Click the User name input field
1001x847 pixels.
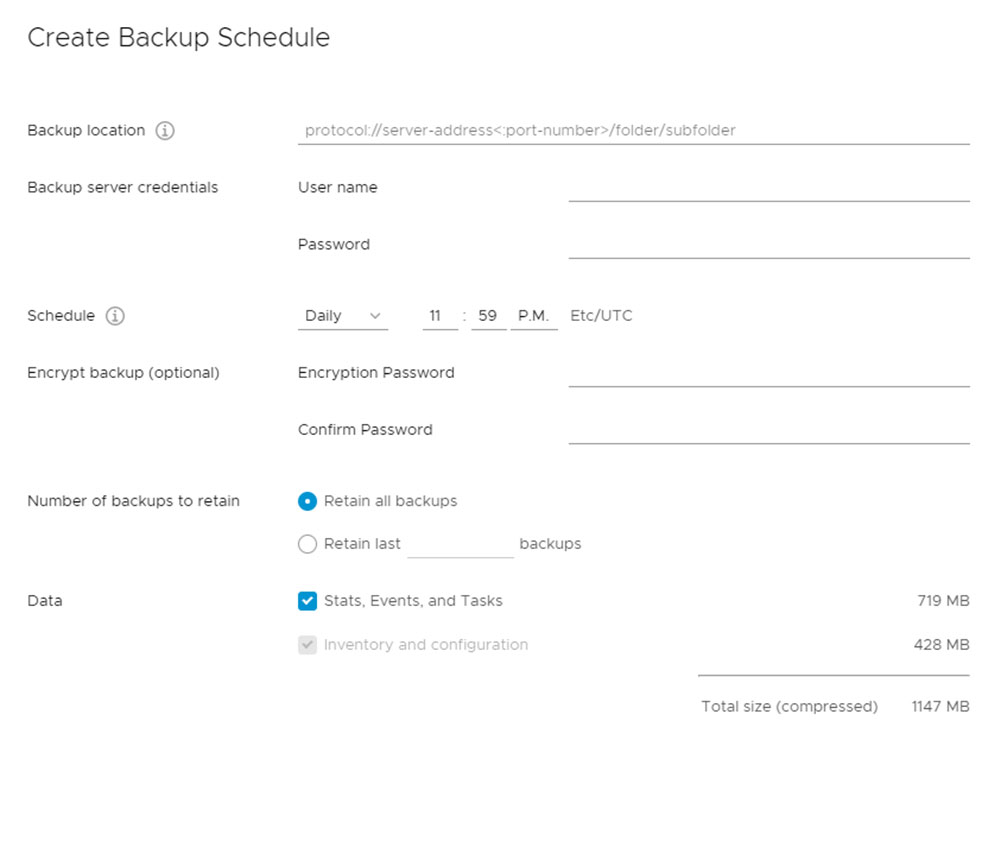pos(768,188)
